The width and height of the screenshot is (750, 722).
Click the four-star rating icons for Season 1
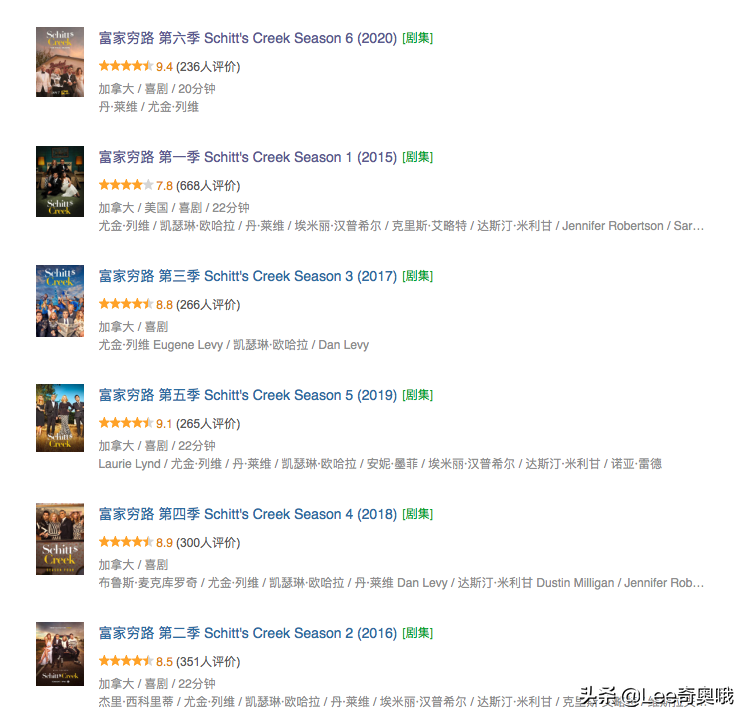pos(126,185)
